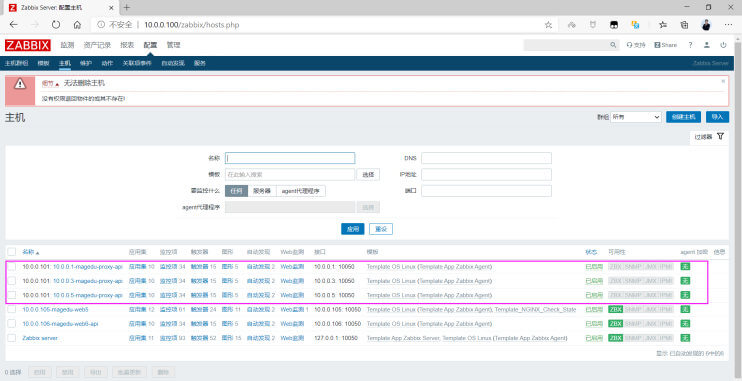Go to 主机群组 submenu tab
Screen dimensions: 742x381
17,63
